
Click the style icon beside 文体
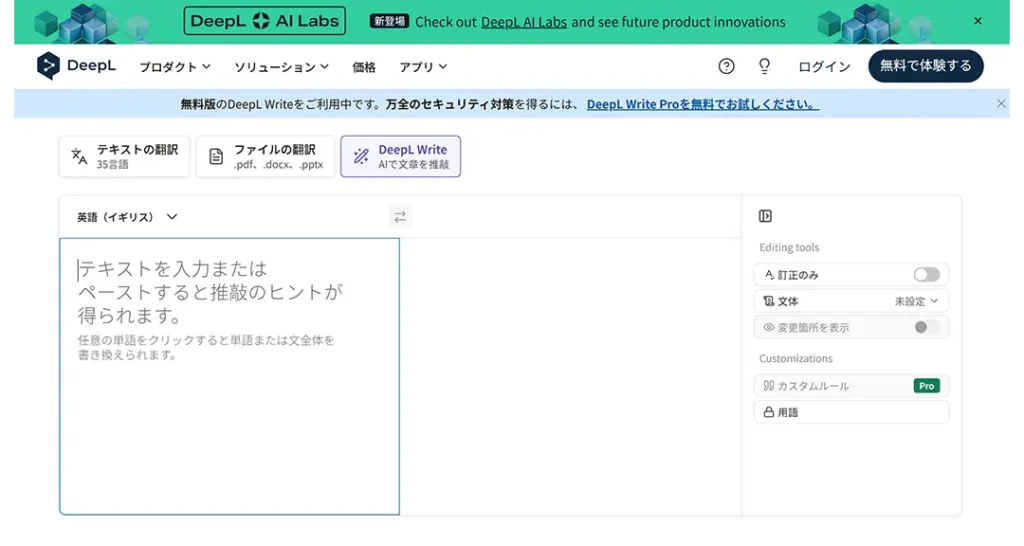(769, 301)
